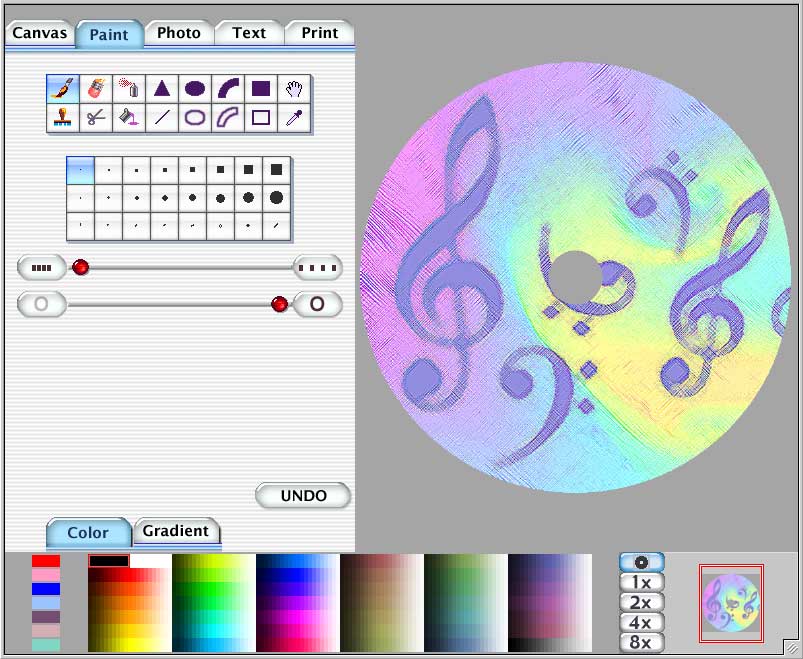
Task: Select the black swatch in the palette
Action: (109, 561)
